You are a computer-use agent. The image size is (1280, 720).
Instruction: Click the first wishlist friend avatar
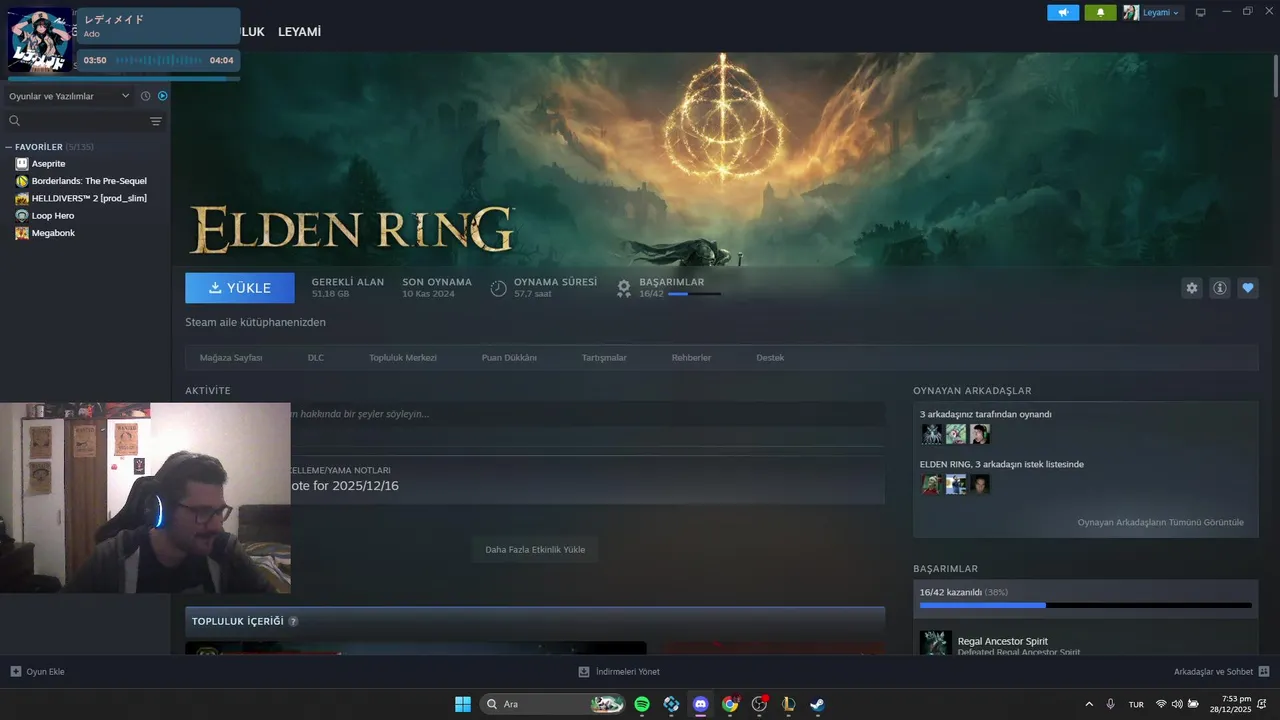[x=932, y=484]
